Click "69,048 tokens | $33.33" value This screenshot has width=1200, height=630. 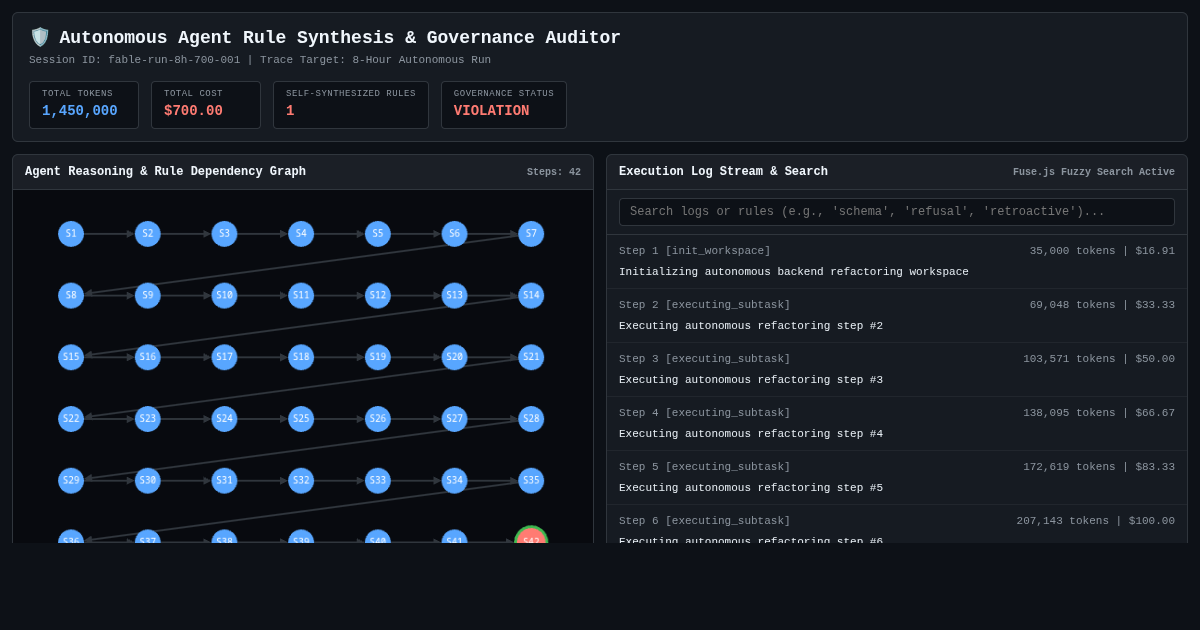click(x=1102, y=305)
